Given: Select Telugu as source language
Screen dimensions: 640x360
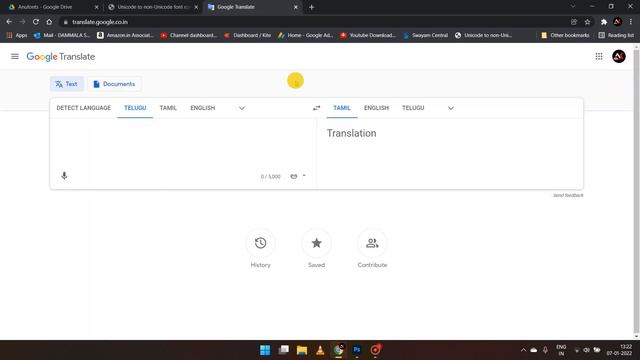Looking at the screenshot, I should (135, 108).
